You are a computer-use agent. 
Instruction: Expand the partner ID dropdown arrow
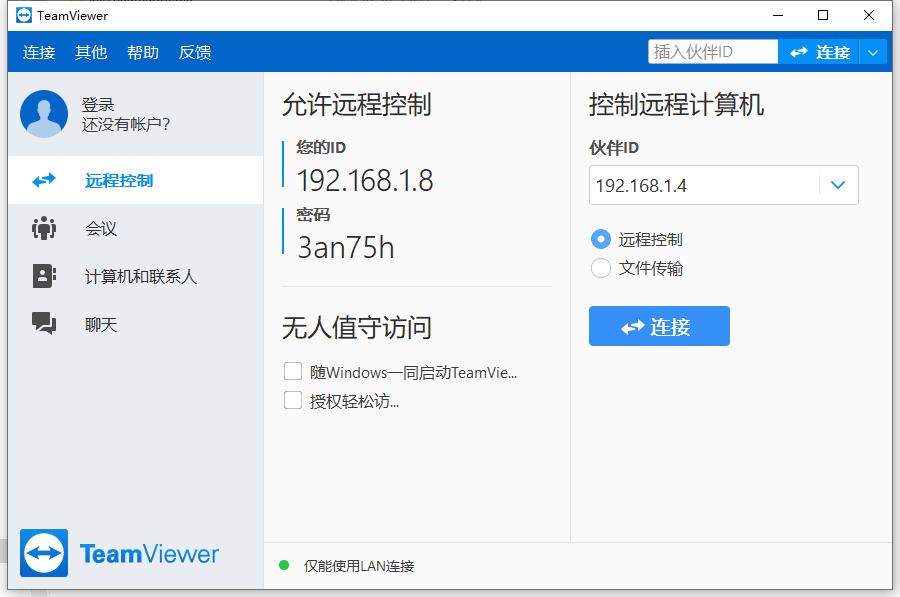point(838,185)
